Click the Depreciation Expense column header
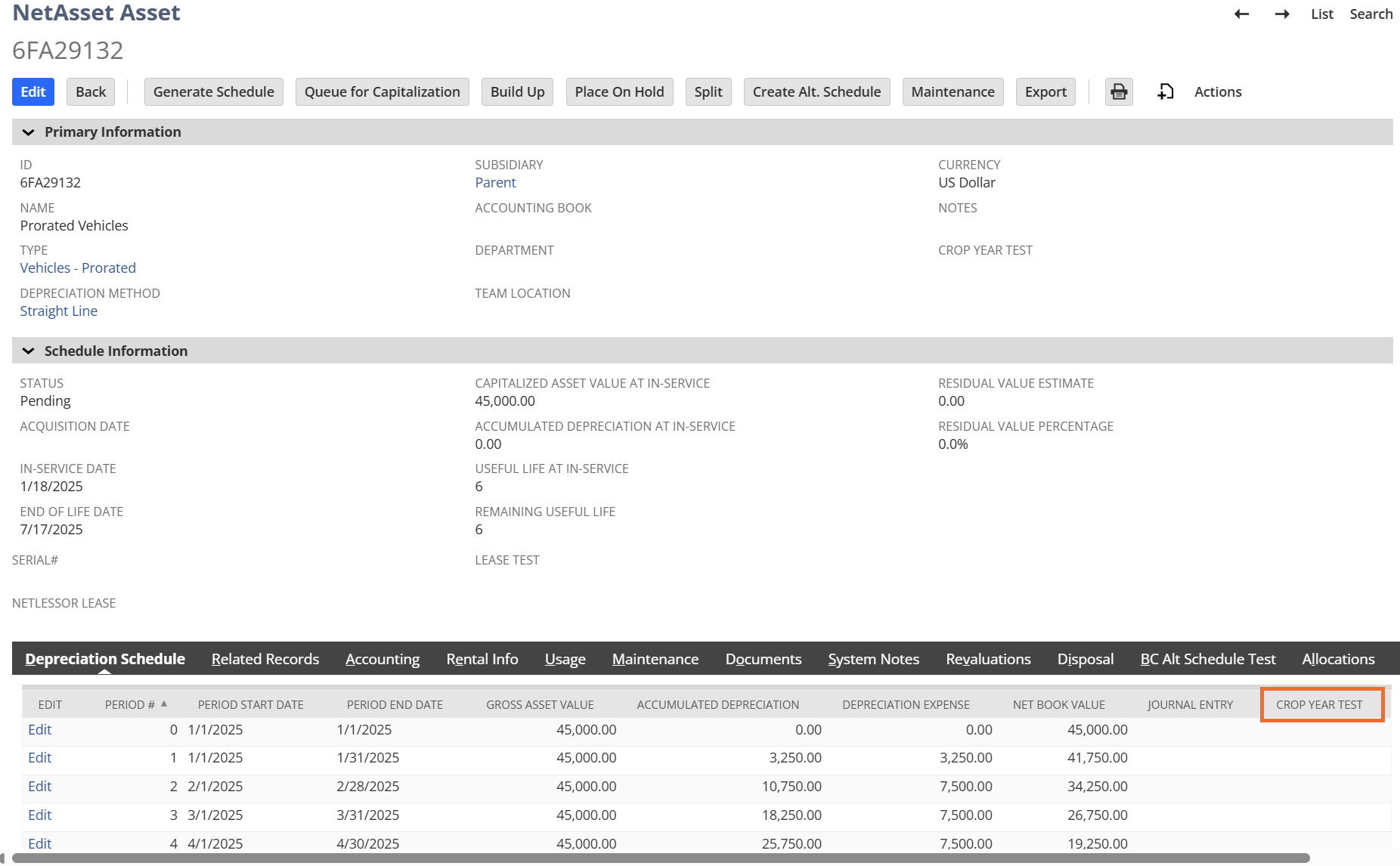The height and width of the screenshot is (866, 1400). [906, 705]
